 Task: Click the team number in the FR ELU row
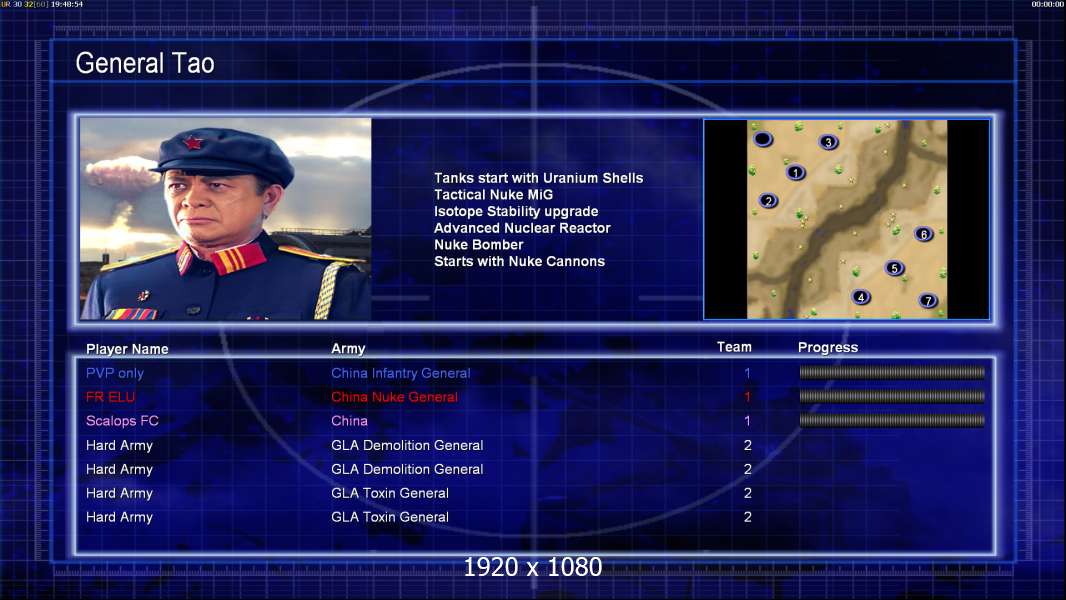pyautogui.click(x=747, y=397)
